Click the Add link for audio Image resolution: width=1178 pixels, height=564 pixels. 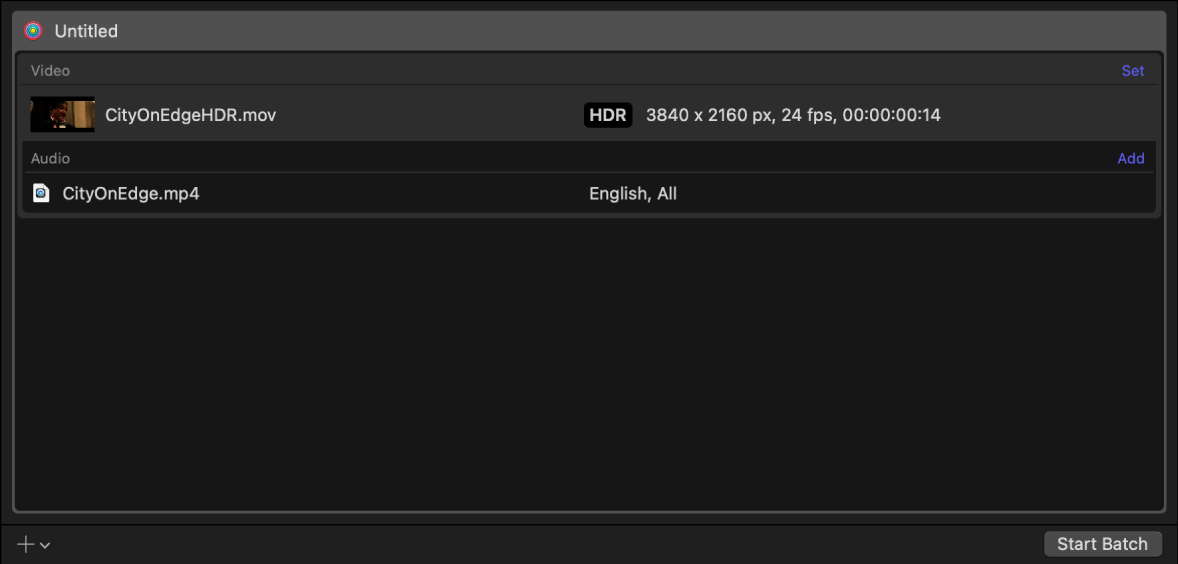[1130, 158]
